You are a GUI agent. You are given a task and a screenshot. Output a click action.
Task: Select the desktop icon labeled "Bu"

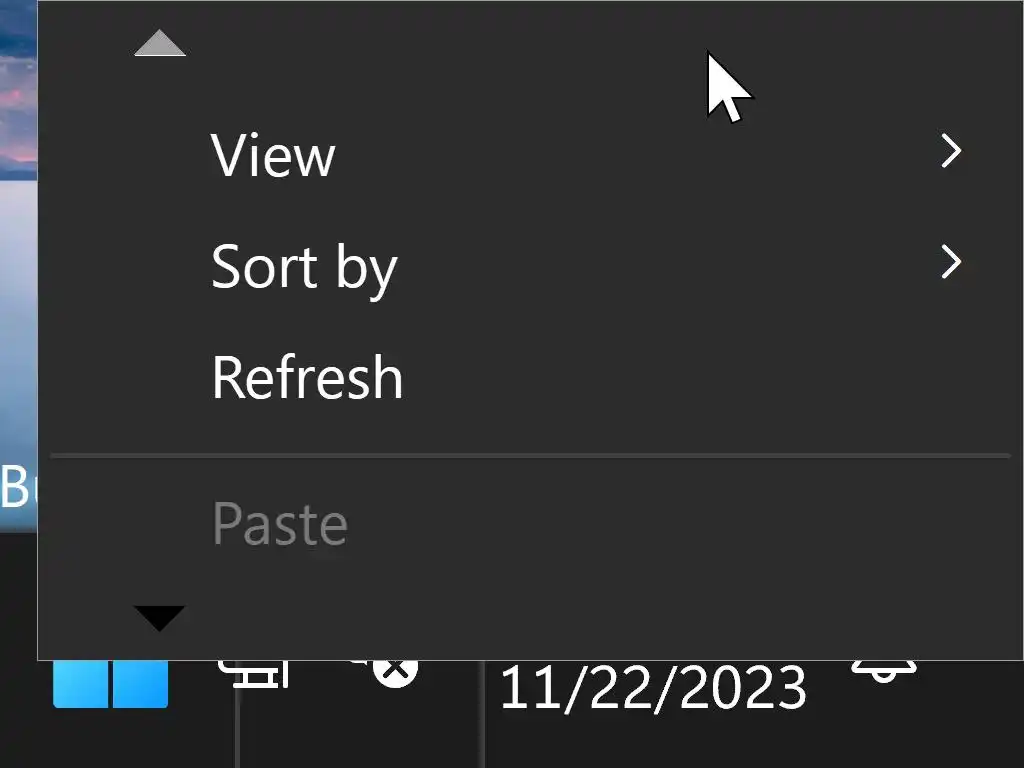point(17,487)
